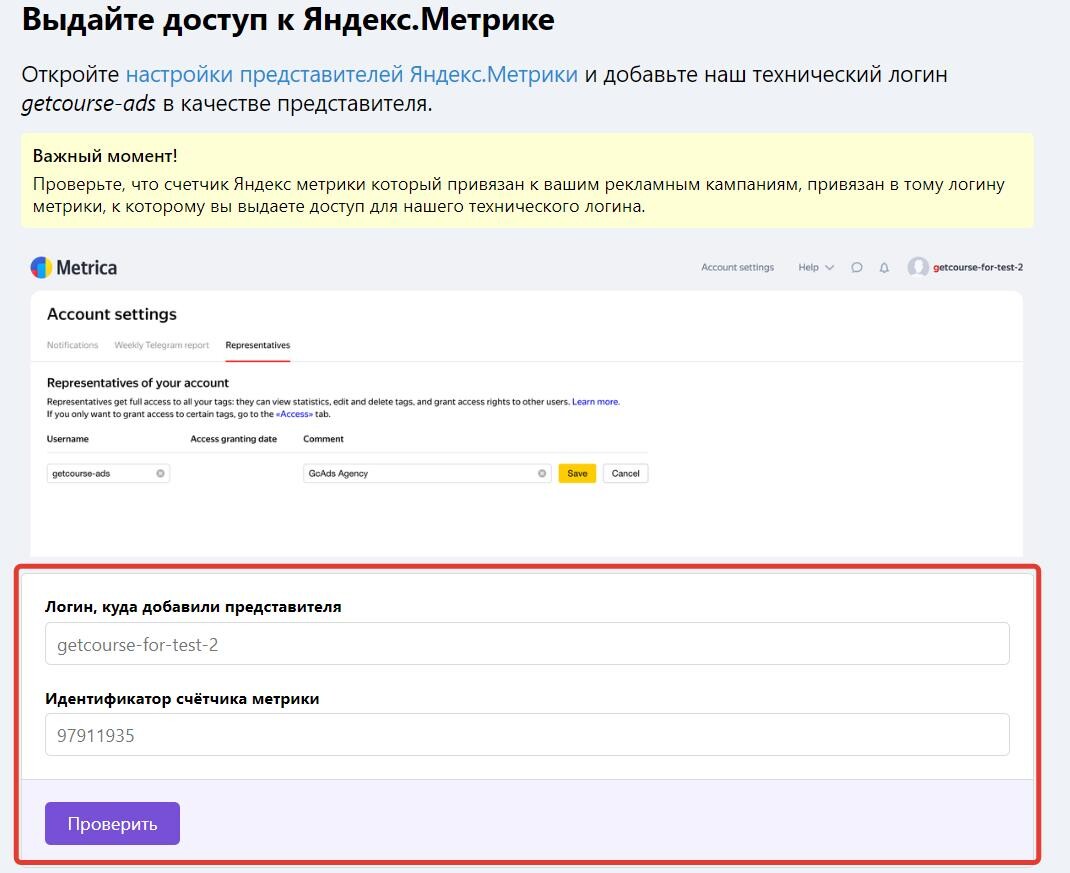Viewport: 1070px width, 873px height.
Task: Open the getcourse-for-test-2 account name
Action: [x=978, y=268]
